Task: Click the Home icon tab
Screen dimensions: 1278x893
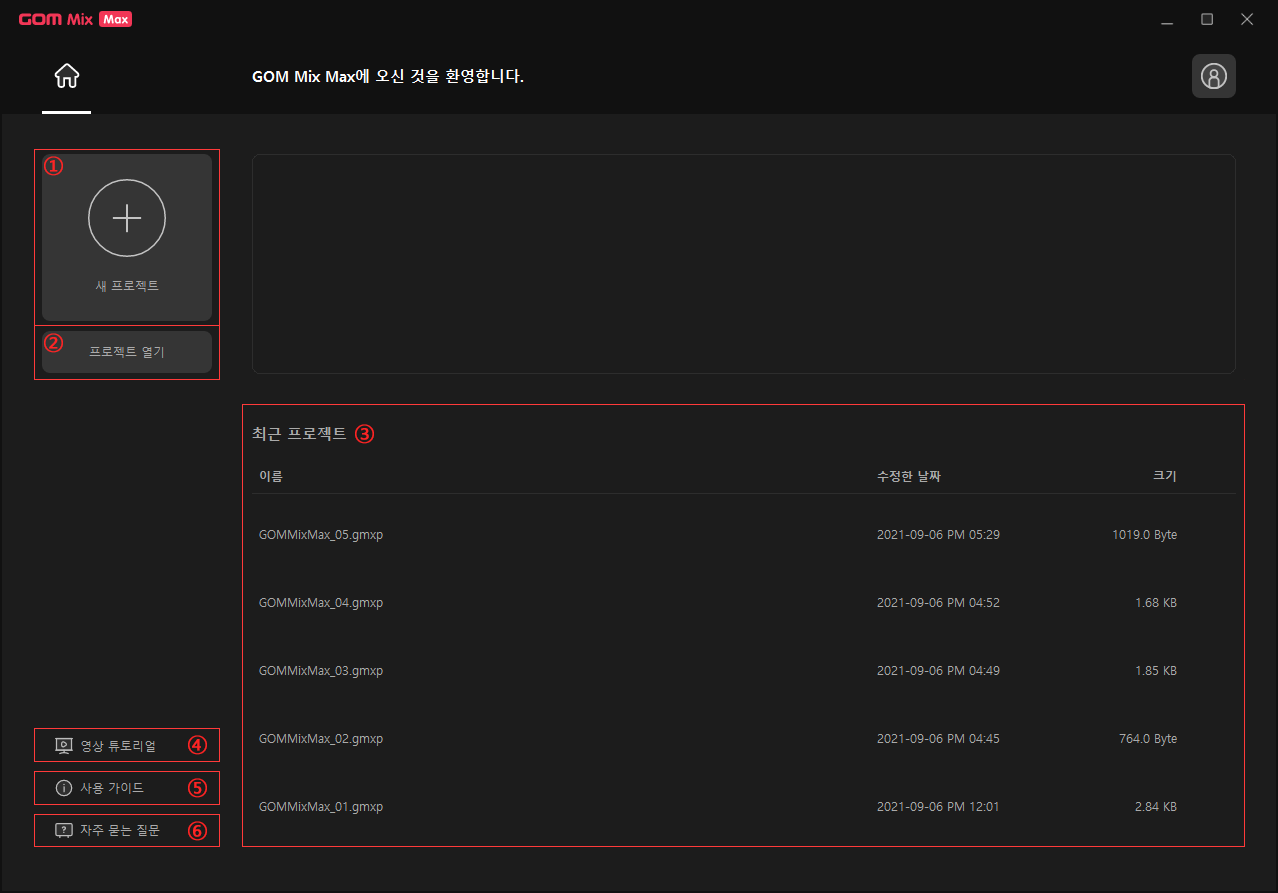Action: click(67, 76)
